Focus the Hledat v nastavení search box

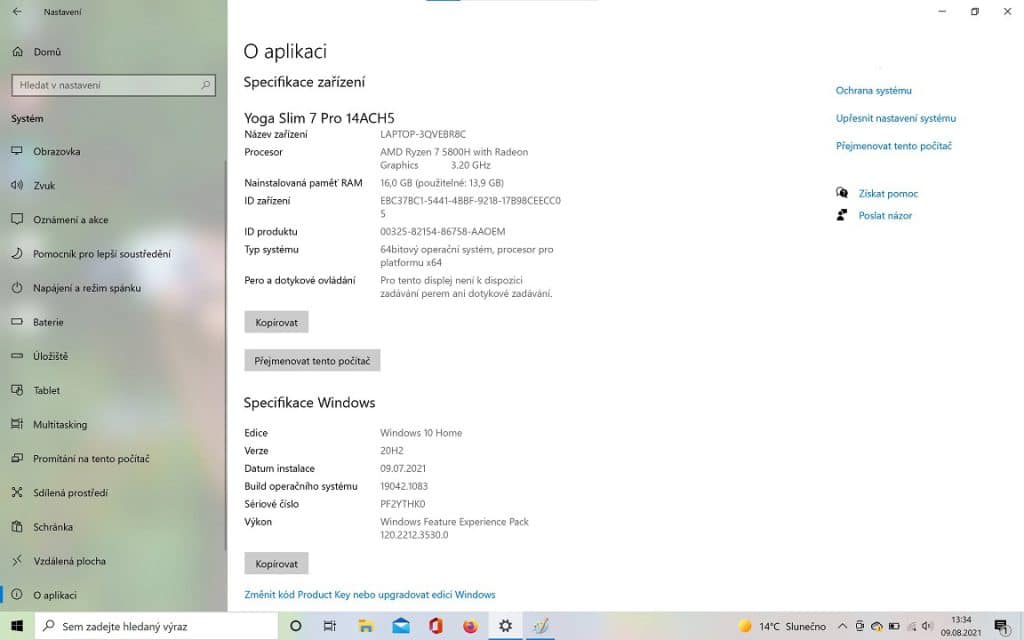click(x=113, y=85)
